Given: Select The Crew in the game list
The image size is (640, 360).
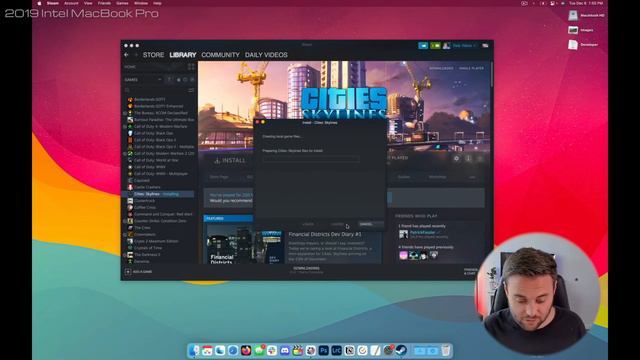Looking at the screenshot, I should point(142,228).
